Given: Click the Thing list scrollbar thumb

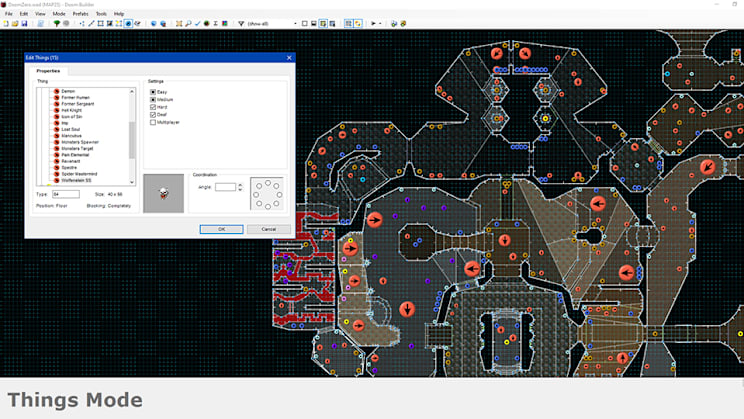Looking at the screenshot, I should coord(132,140).
